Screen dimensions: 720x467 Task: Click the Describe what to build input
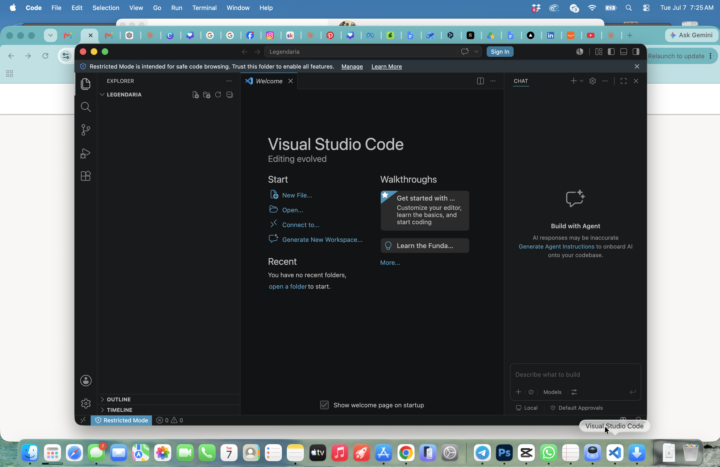(575, 374)
